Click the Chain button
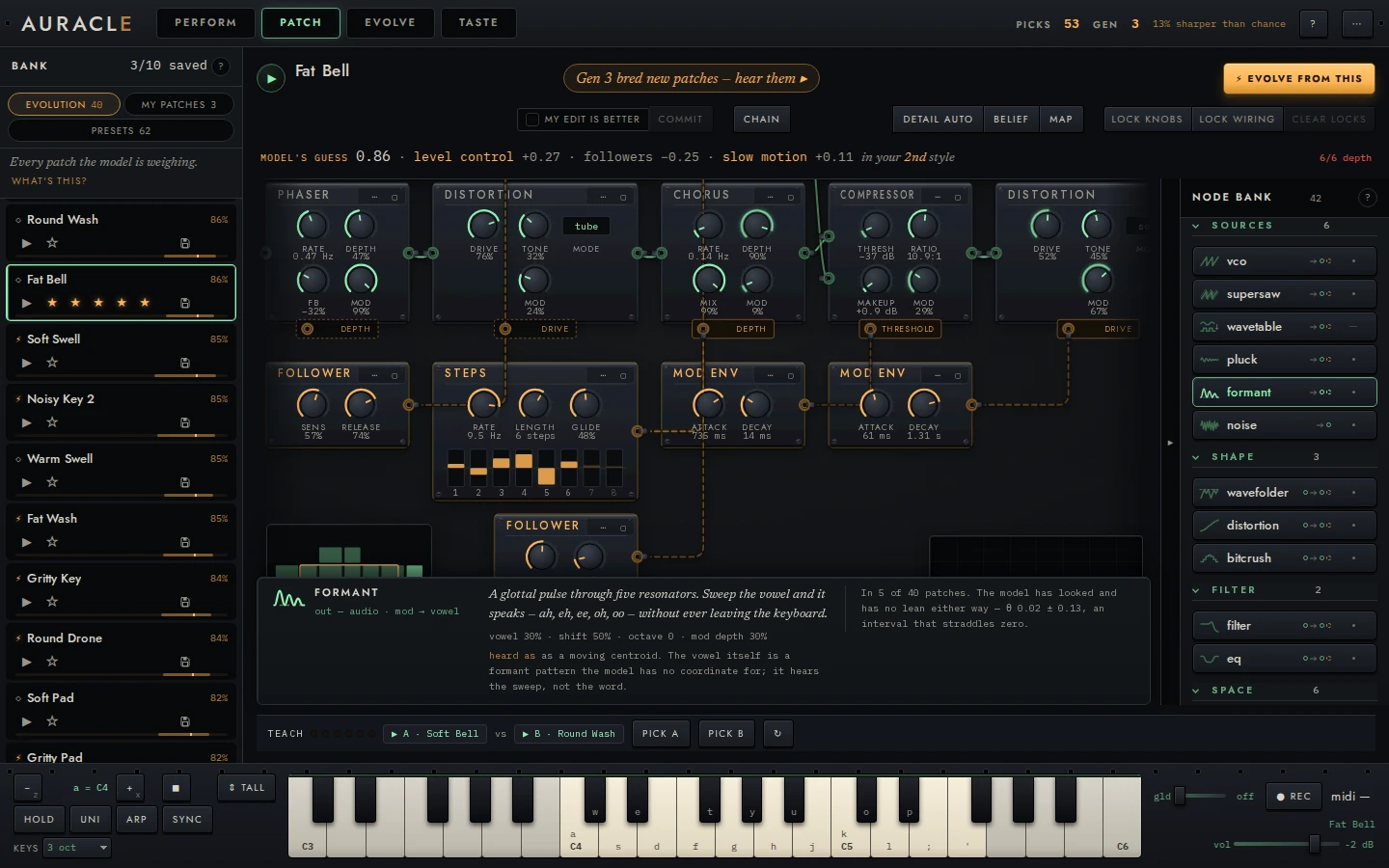 [x=761, y=120]
